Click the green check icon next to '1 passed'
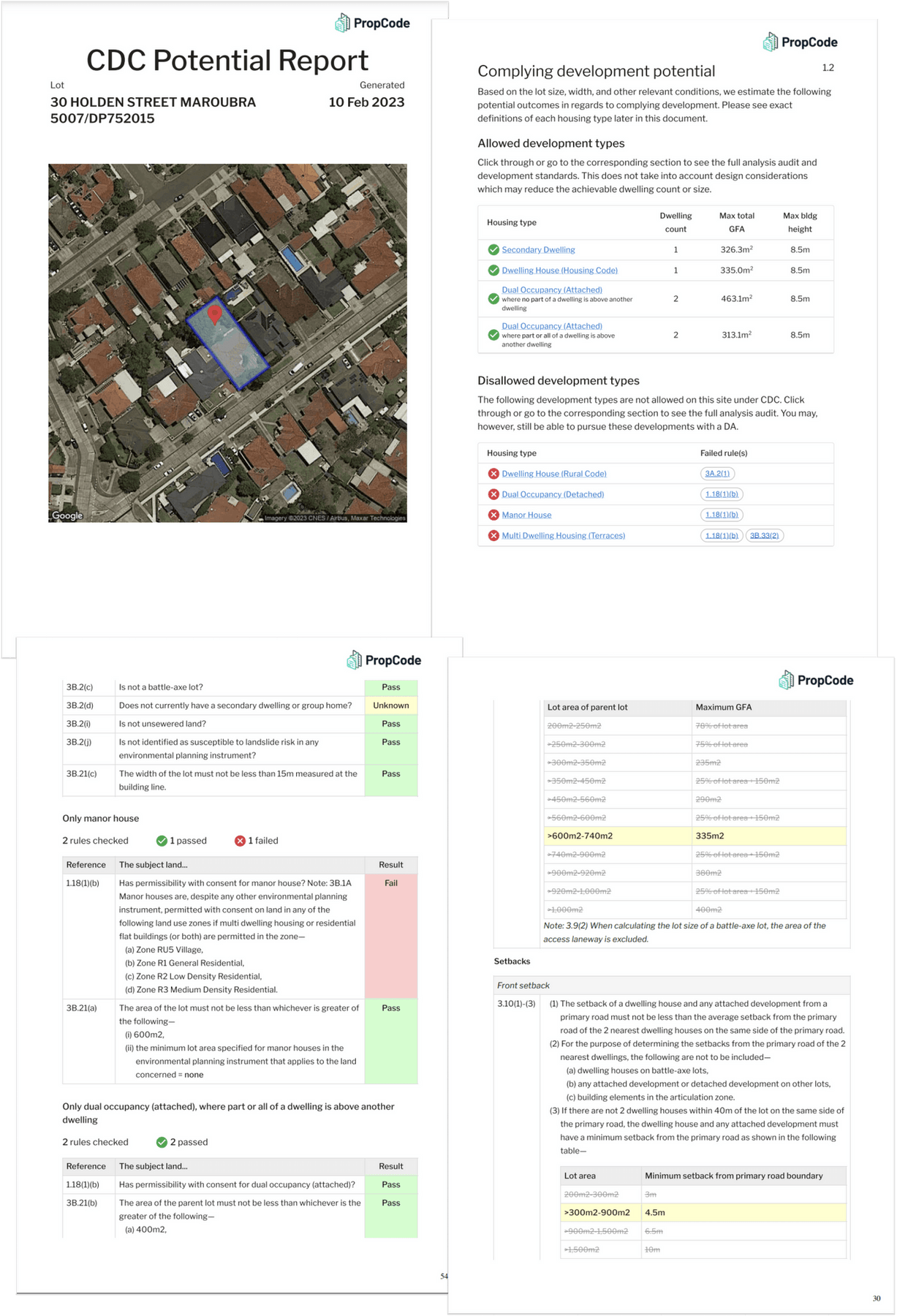Screen dimensions: 908x1316 point(162,841)
